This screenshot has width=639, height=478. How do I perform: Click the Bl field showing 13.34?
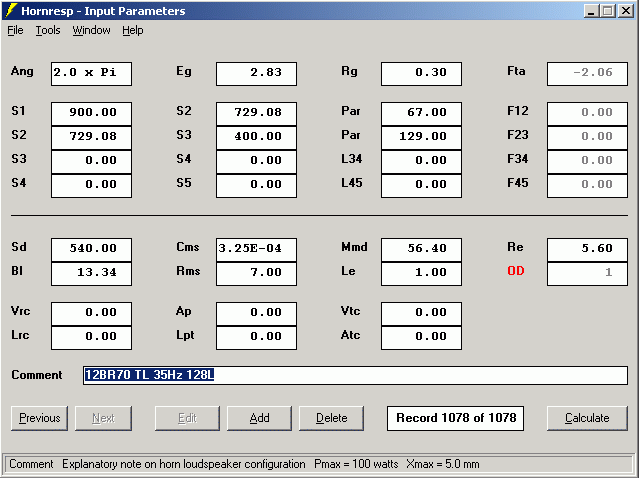click(x=91, y=274)
